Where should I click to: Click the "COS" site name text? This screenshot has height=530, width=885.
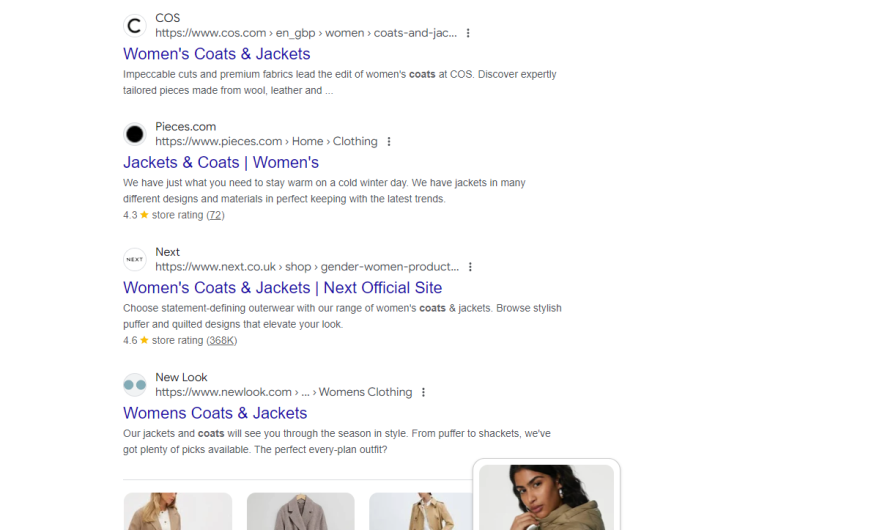pyautogui.click(x=168, y=18)
